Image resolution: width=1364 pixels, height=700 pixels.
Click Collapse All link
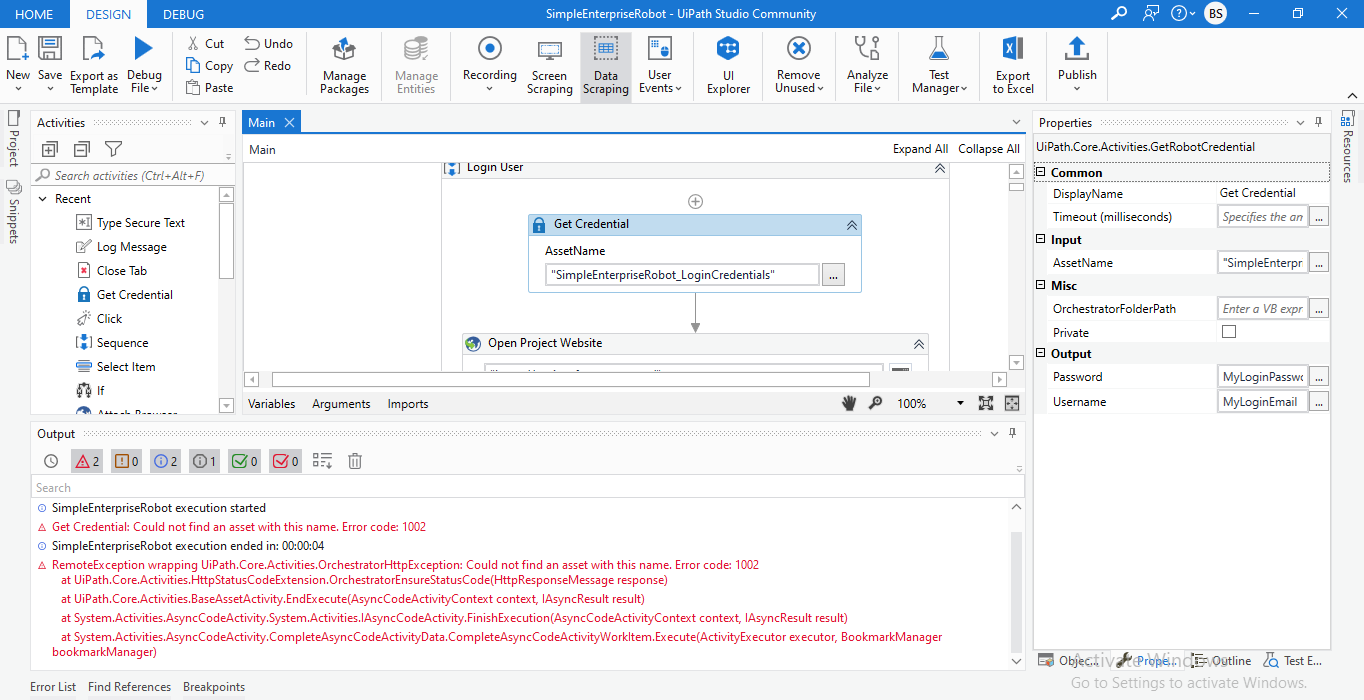pyautogui.click(x=989, y=149)
